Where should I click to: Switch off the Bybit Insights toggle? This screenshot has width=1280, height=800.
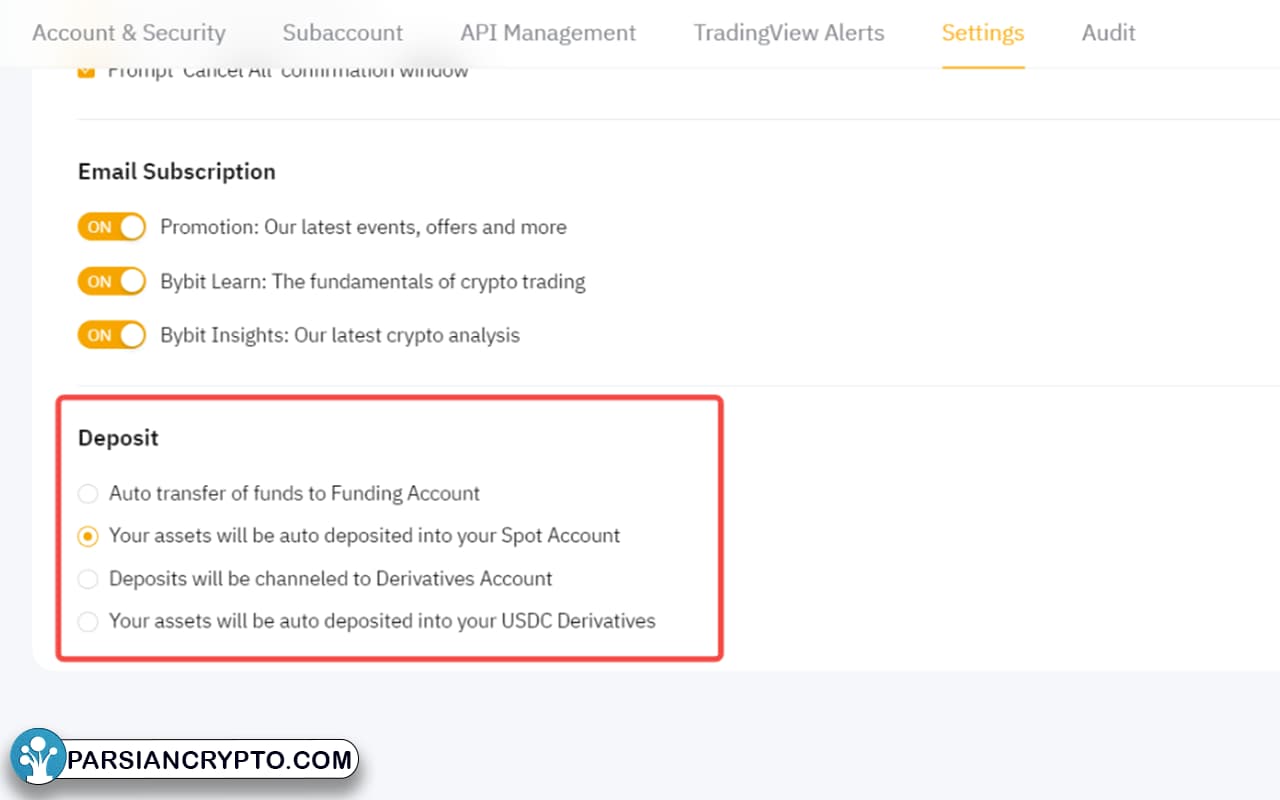tap(112, 335)
